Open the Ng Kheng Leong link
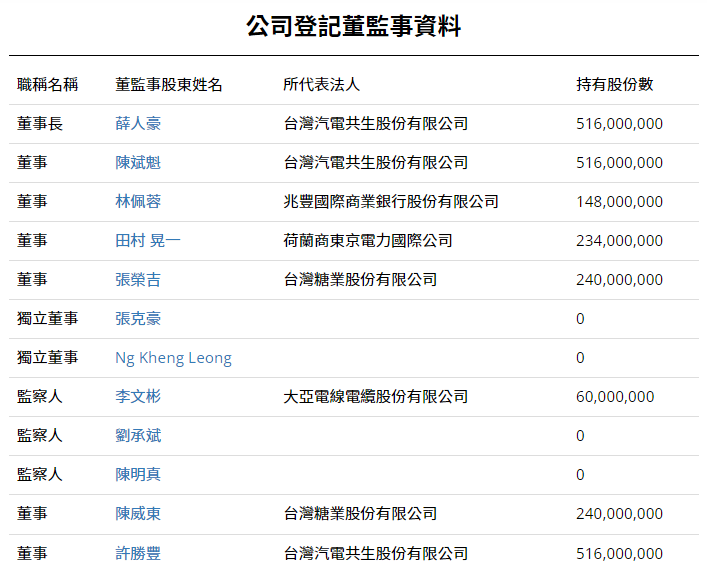This screenshot has height=574, width=707. point(173,358)
